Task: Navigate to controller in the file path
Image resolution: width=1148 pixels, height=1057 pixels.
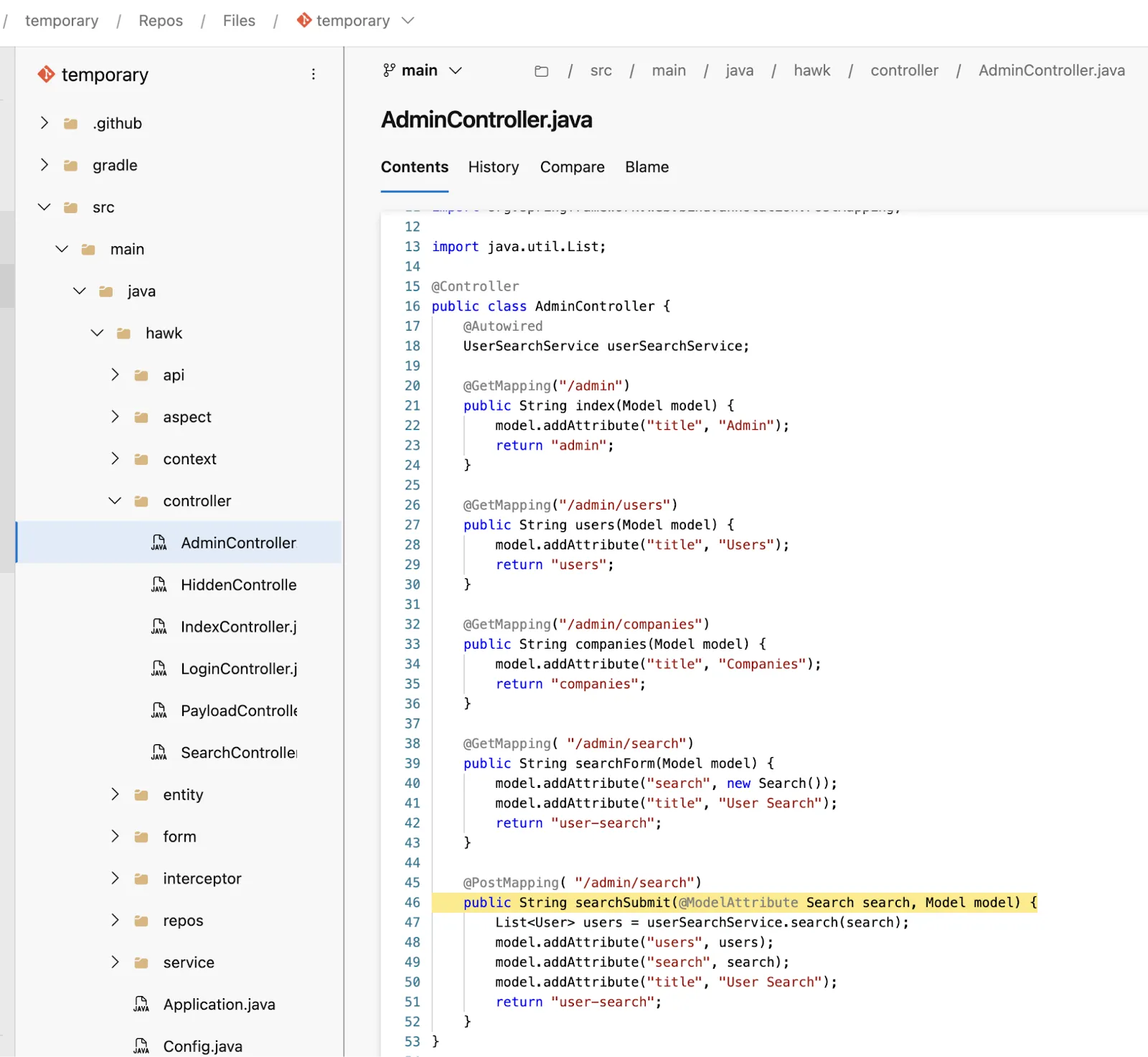Action: [x=905, y=70]
